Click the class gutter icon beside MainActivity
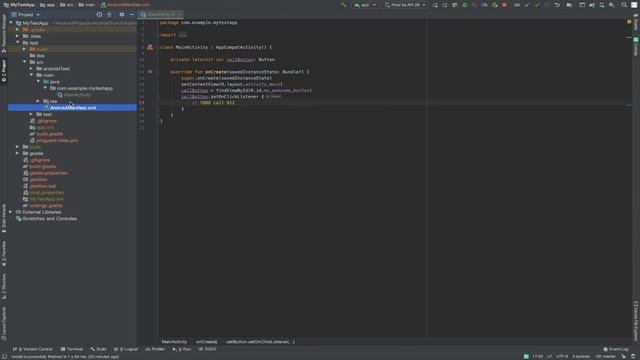Viewport: 640px width, 360px height. (x=150, y=47)
